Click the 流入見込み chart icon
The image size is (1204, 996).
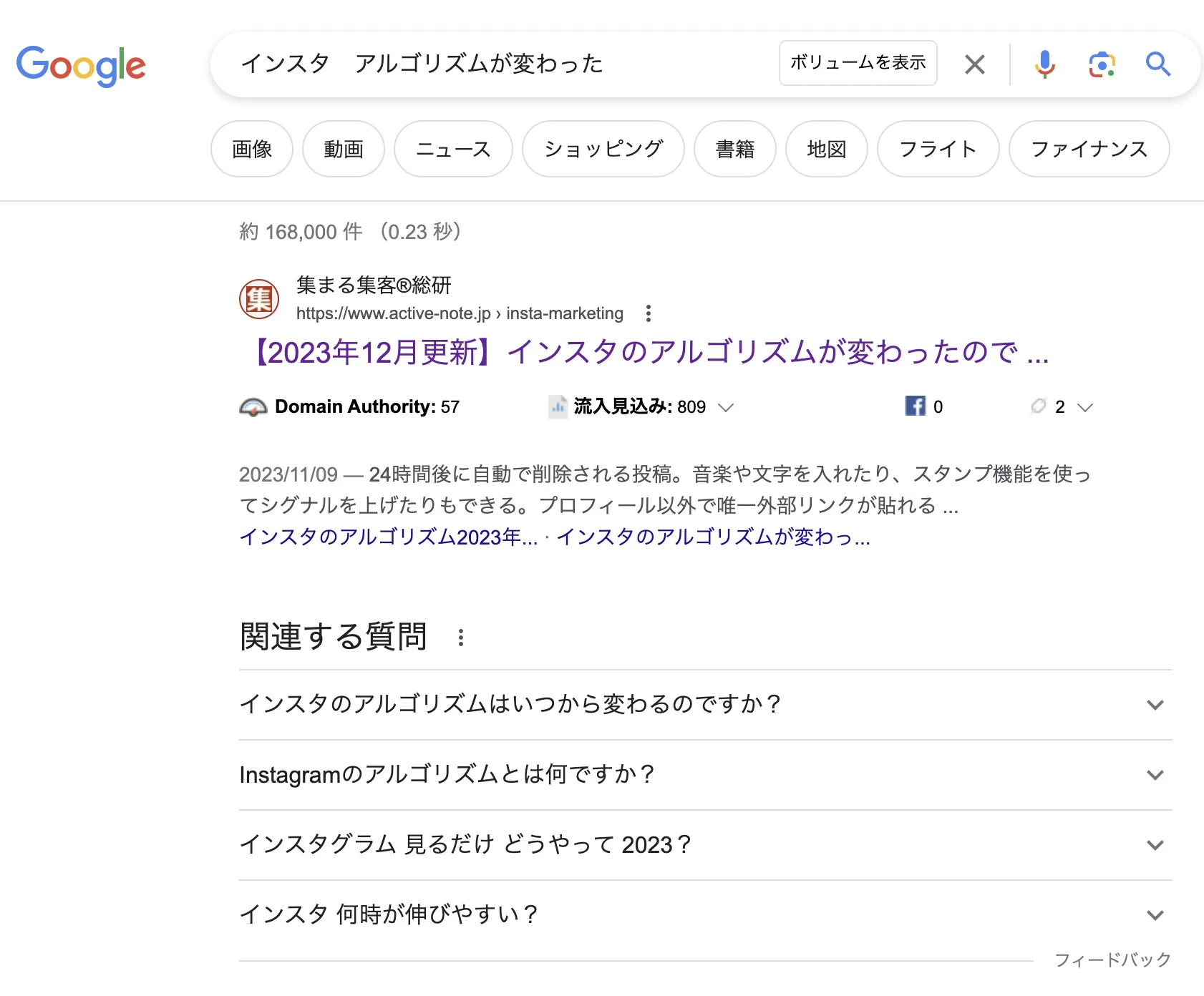558,406
